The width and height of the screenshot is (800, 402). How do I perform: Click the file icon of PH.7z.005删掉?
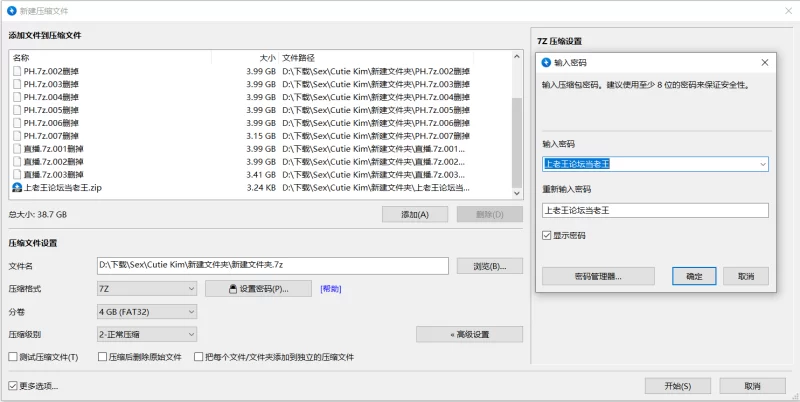[17, 110]
